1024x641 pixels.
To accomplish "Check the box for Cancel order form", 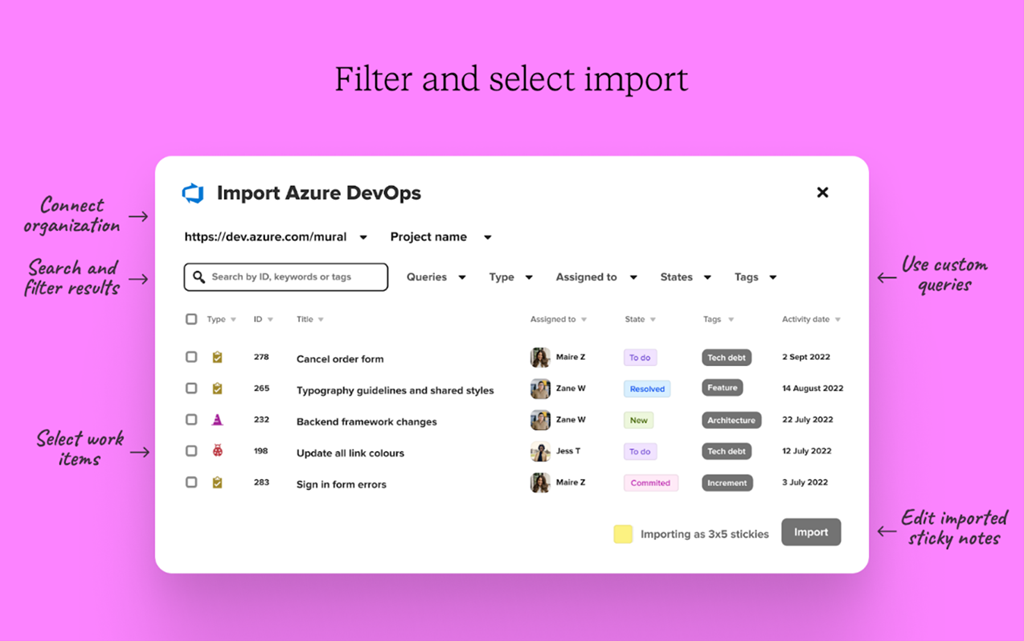I will pos(191,357).
